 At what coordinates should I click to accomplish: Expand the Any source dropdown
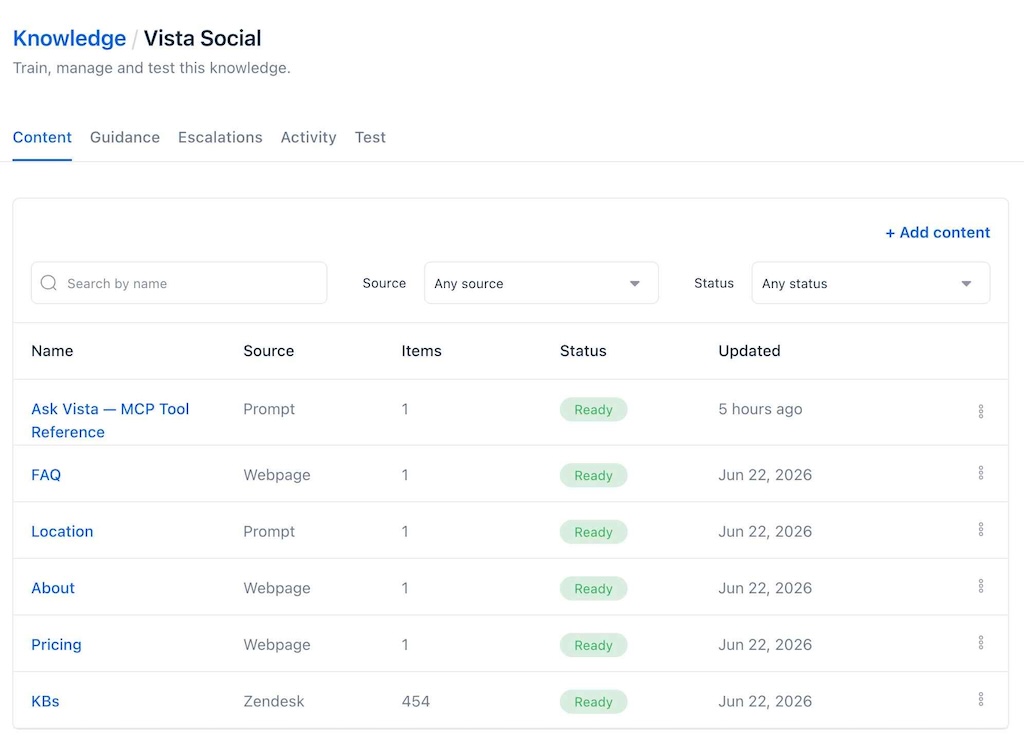click(x=541, y=283)
